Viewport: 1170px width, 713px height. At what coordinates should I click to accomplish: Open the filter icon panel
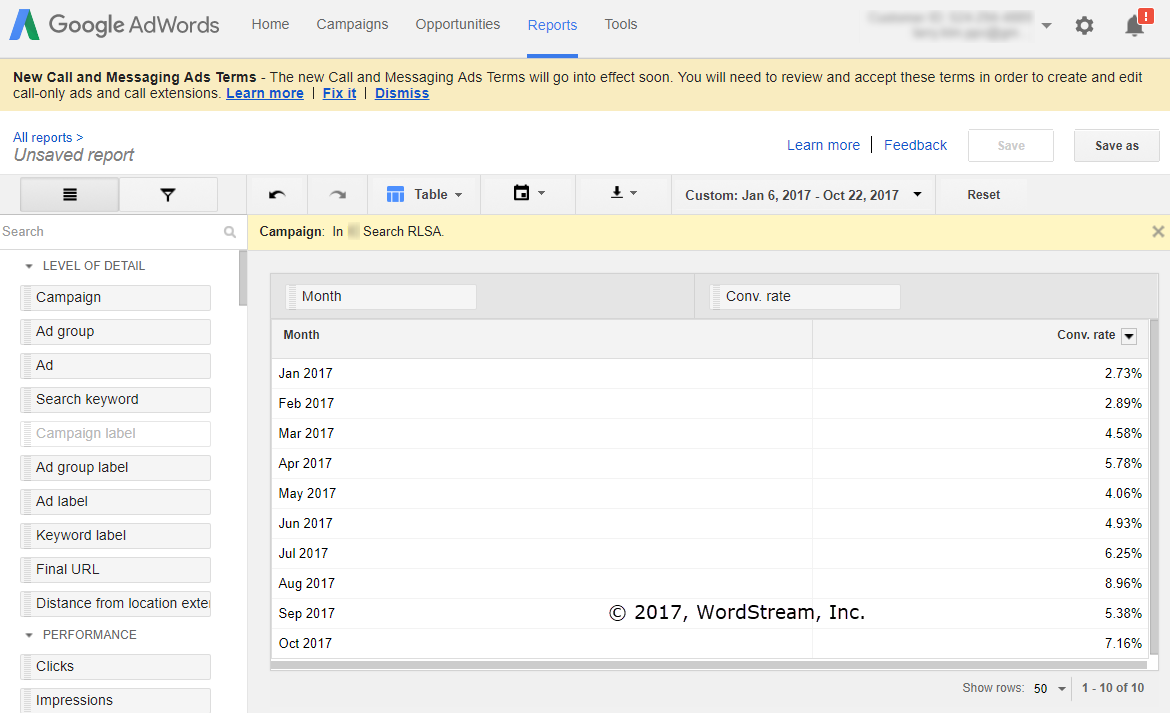[168, 194]
